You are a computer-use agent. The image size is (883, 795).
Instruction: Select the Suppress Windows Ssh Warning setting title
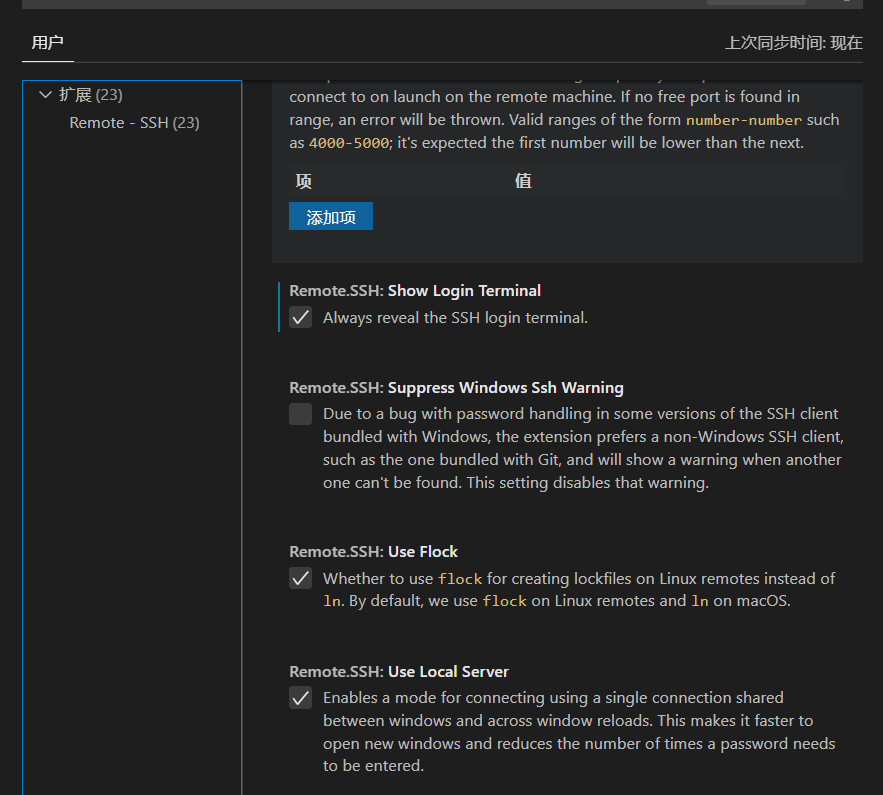(456, 388)
